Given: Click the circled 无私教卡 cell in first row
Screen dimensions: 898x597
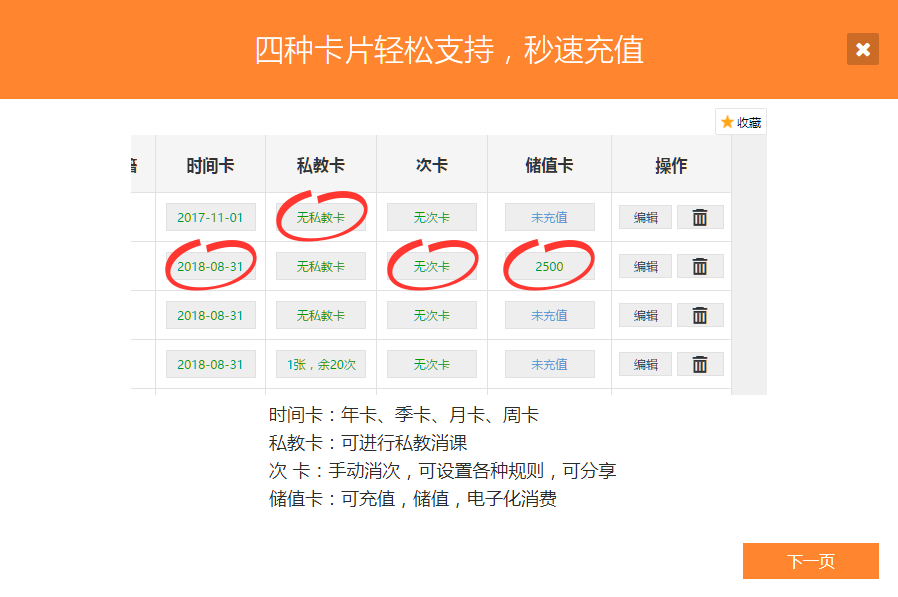Looking at the screenshot, I should [x=321, y=217].
